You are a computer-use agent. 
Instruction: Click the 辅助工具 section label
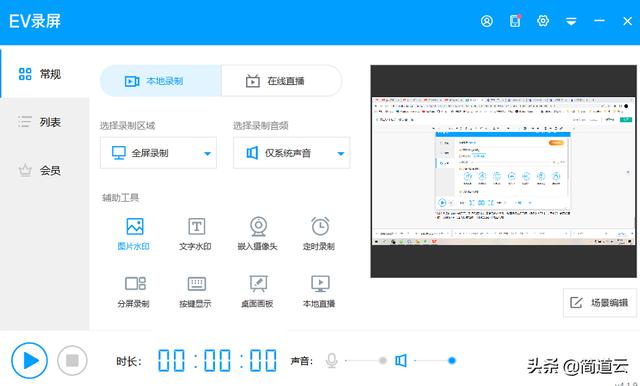tap(121, 198)
